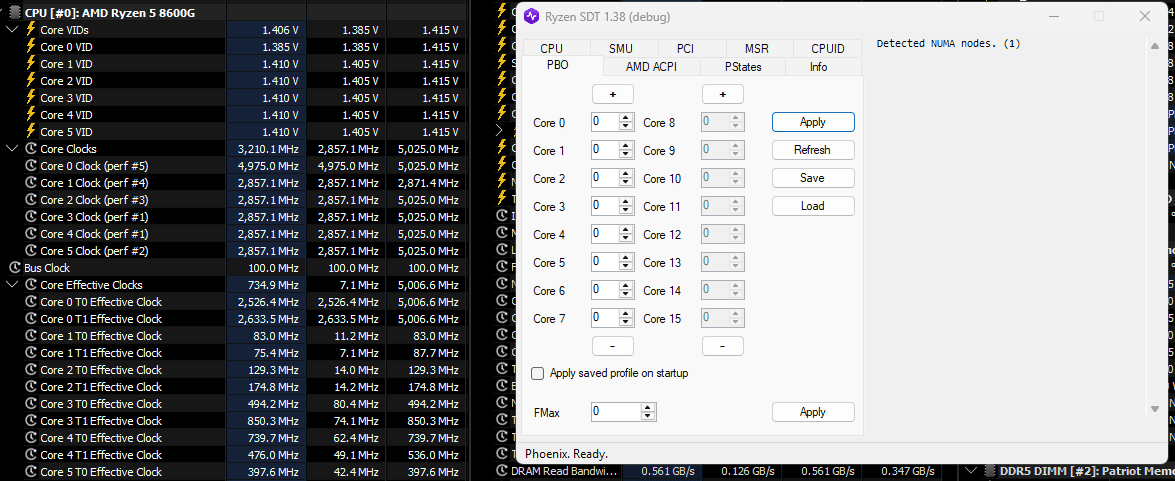This screenshot has height=481, width=1175.
Task: Load a saved PBO profile
Action: point(813,206)
